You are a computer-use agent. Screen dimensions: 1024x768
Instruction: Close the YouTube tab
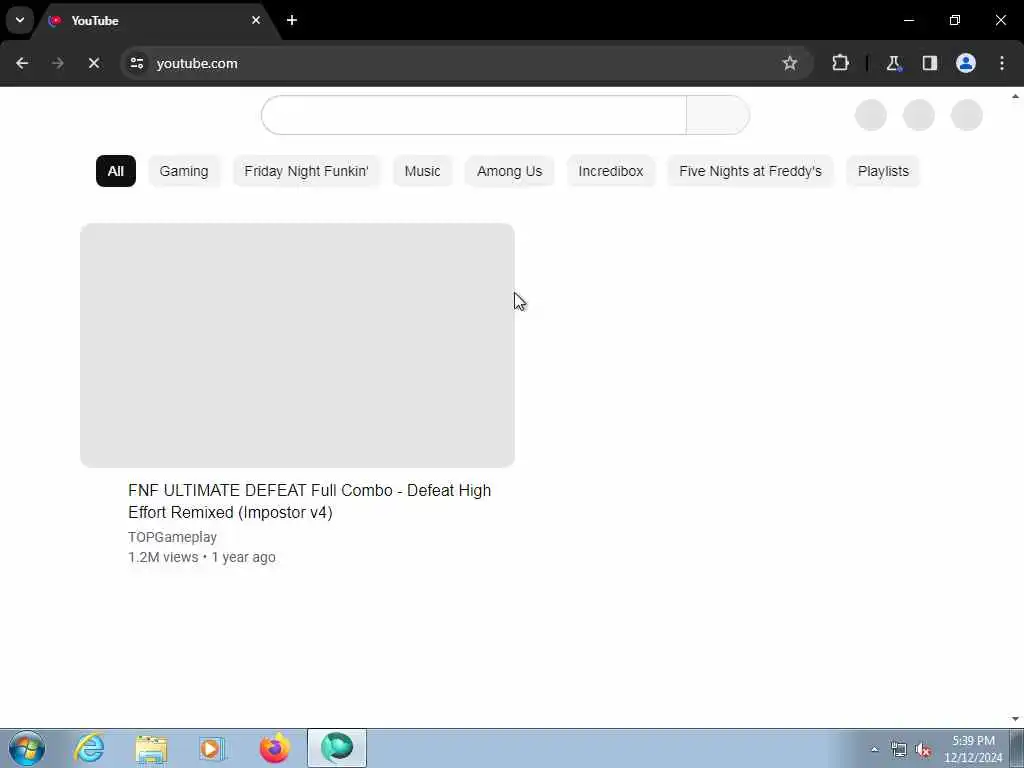point(256,20)
